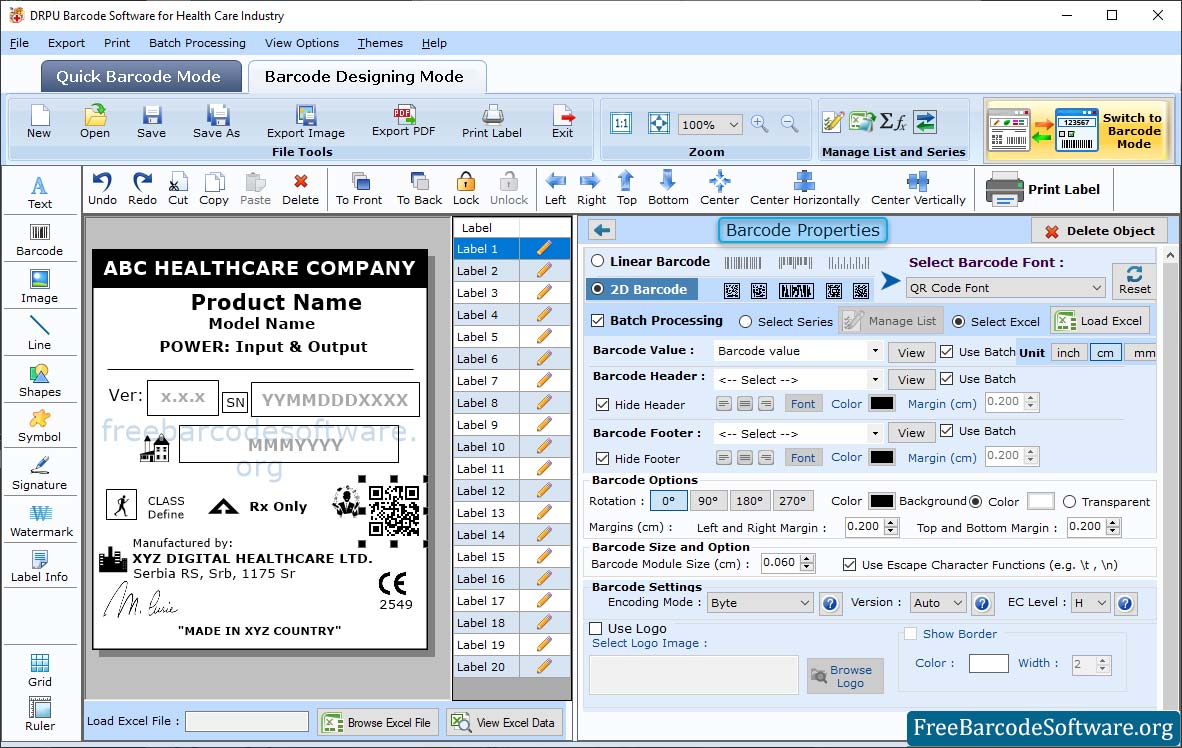
Task: Set rotation to 90° button
Action: pos(708,501)
